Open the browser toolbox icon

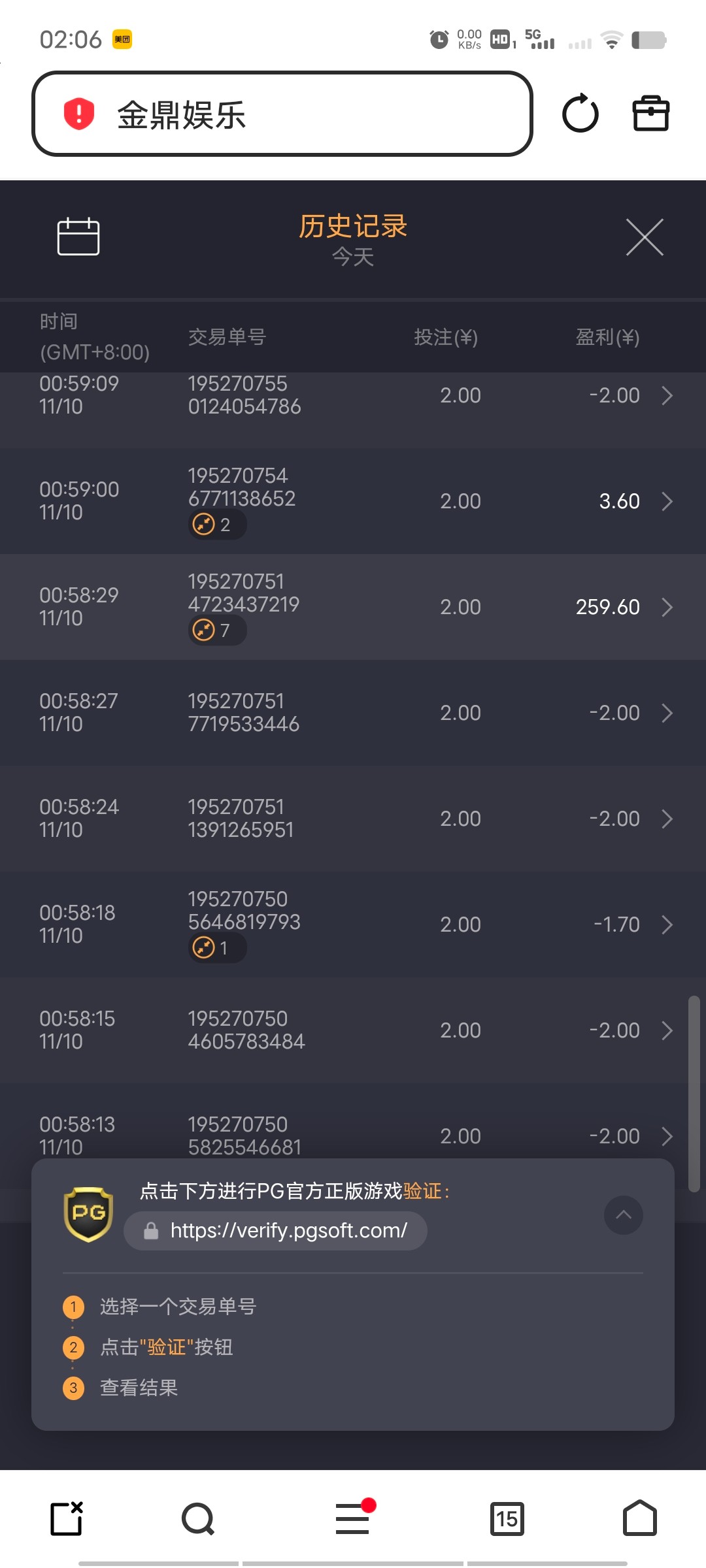point(650,114)
